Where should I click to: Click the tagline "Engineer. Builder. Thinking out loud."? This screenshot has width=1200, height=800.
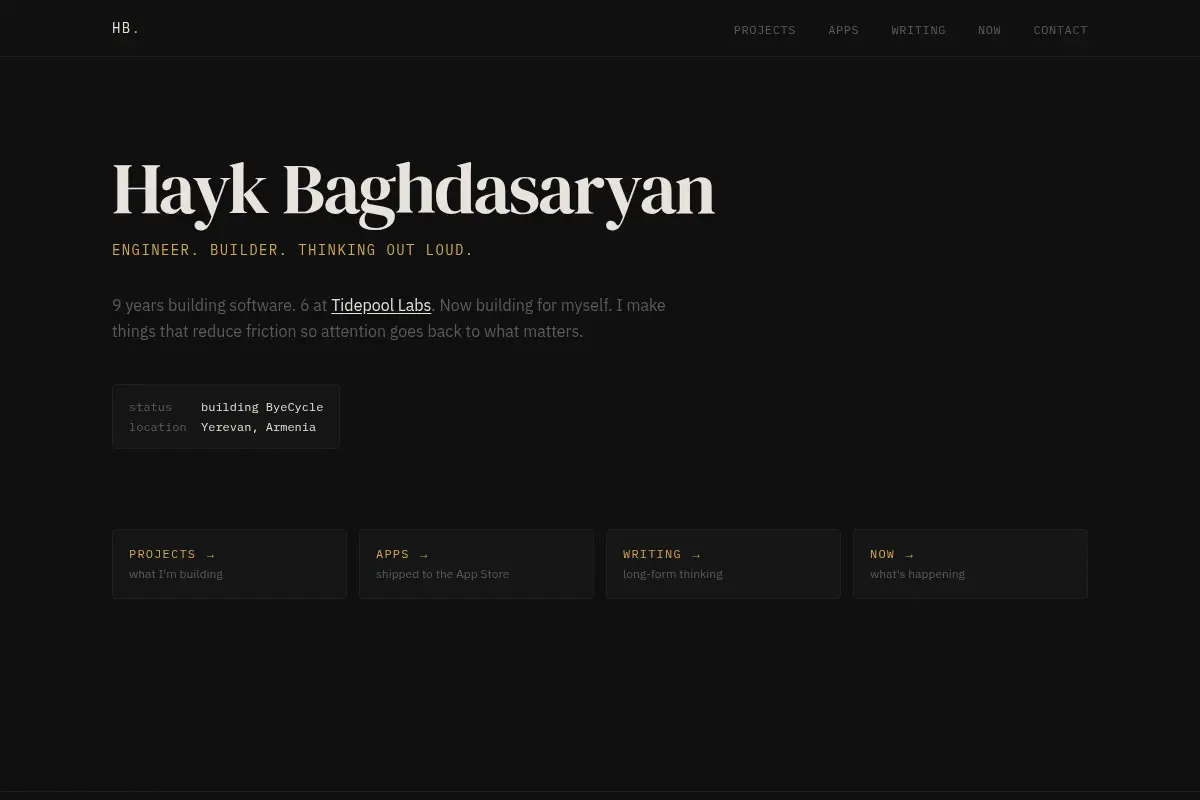click(293, 250)
